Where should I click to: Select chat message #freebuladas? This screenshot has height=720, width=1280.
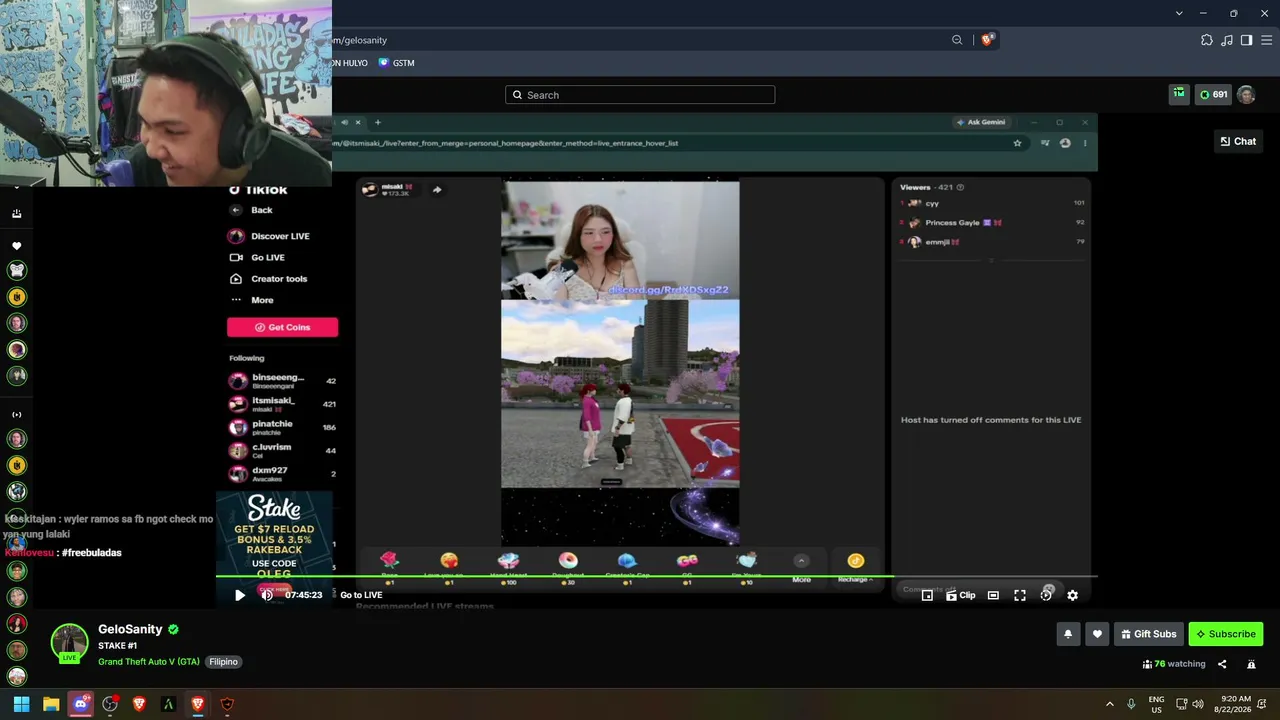91,553
